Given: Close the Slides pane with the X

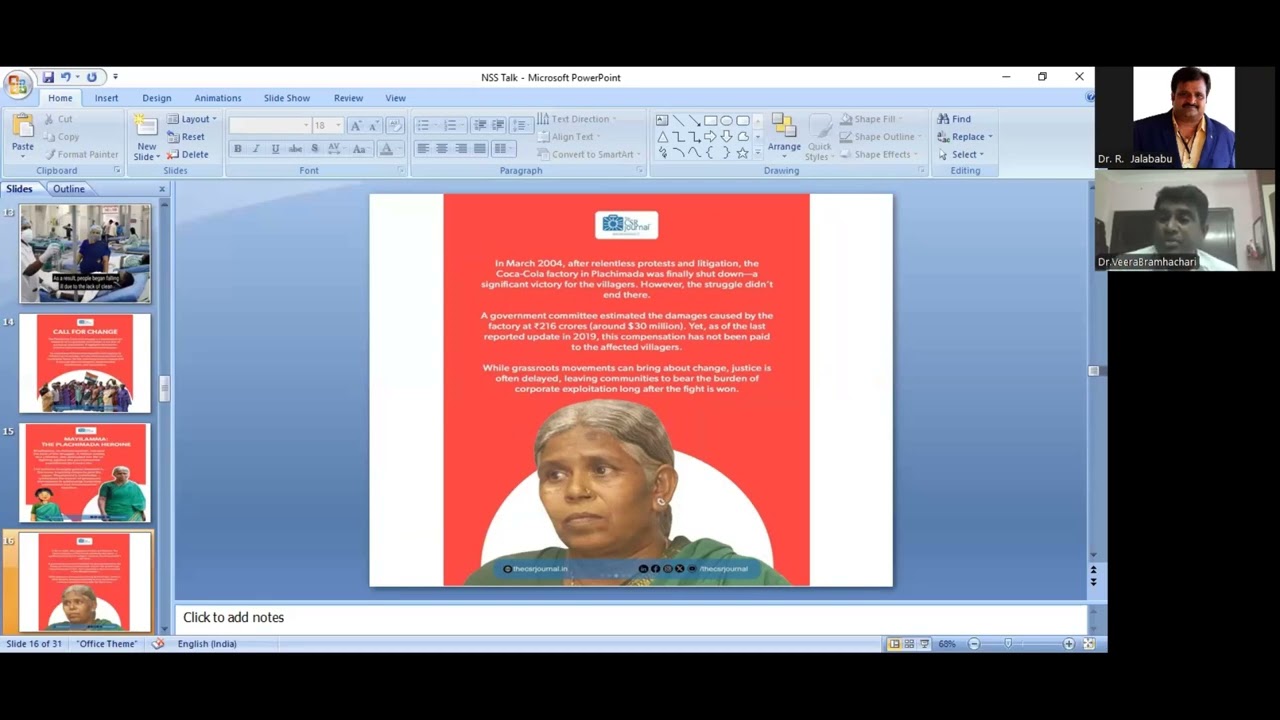Looking at the screenshot, I should point(162,189).
